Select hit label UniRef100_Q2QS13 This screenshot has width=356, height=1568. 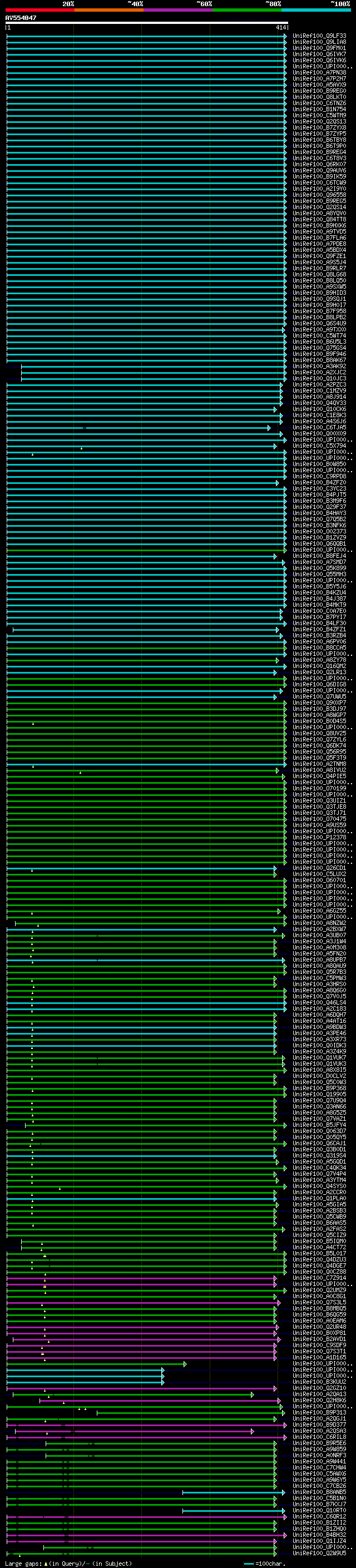[x=319, y=122]
